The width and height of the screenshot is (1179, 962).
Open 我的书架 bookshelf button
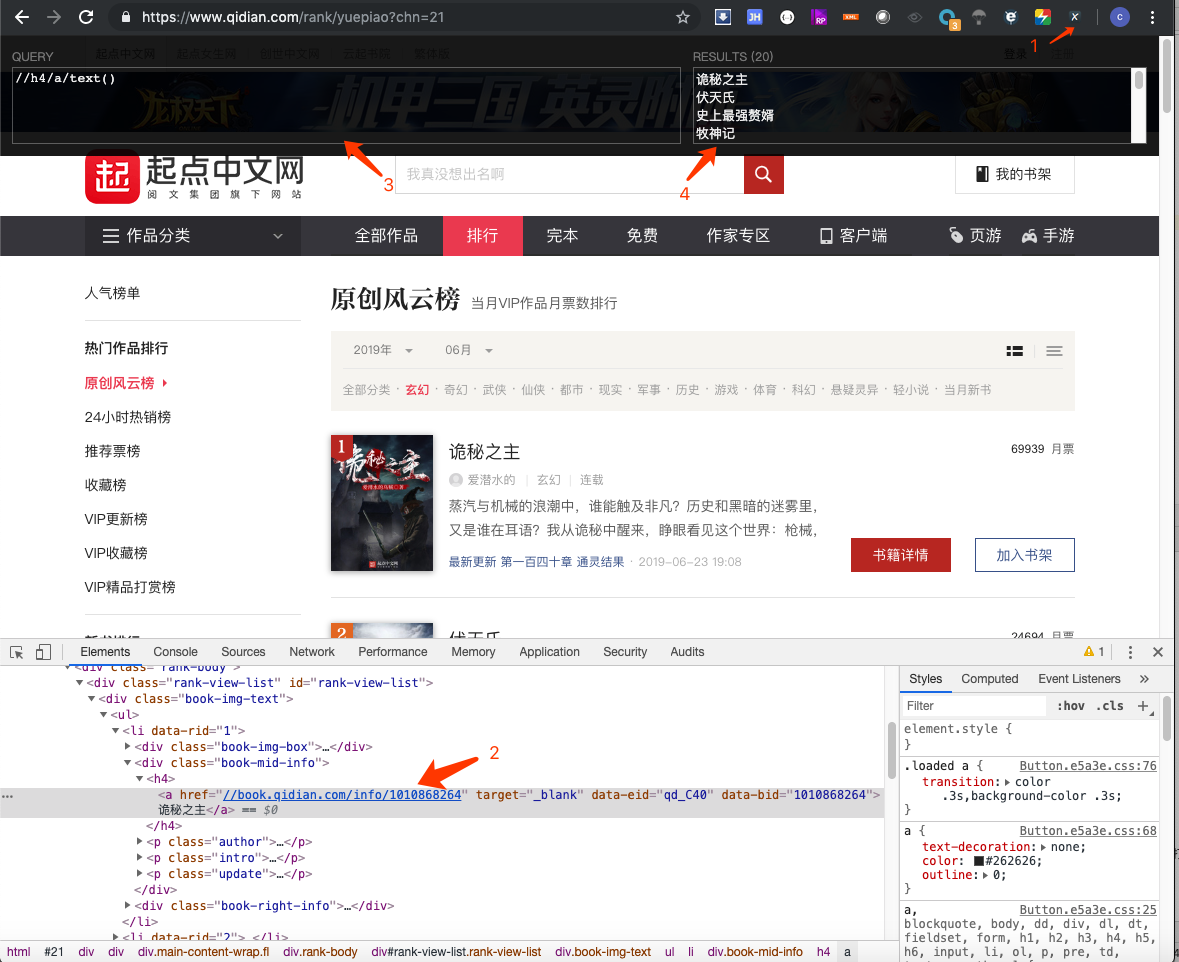click(x=1014, y=174)
